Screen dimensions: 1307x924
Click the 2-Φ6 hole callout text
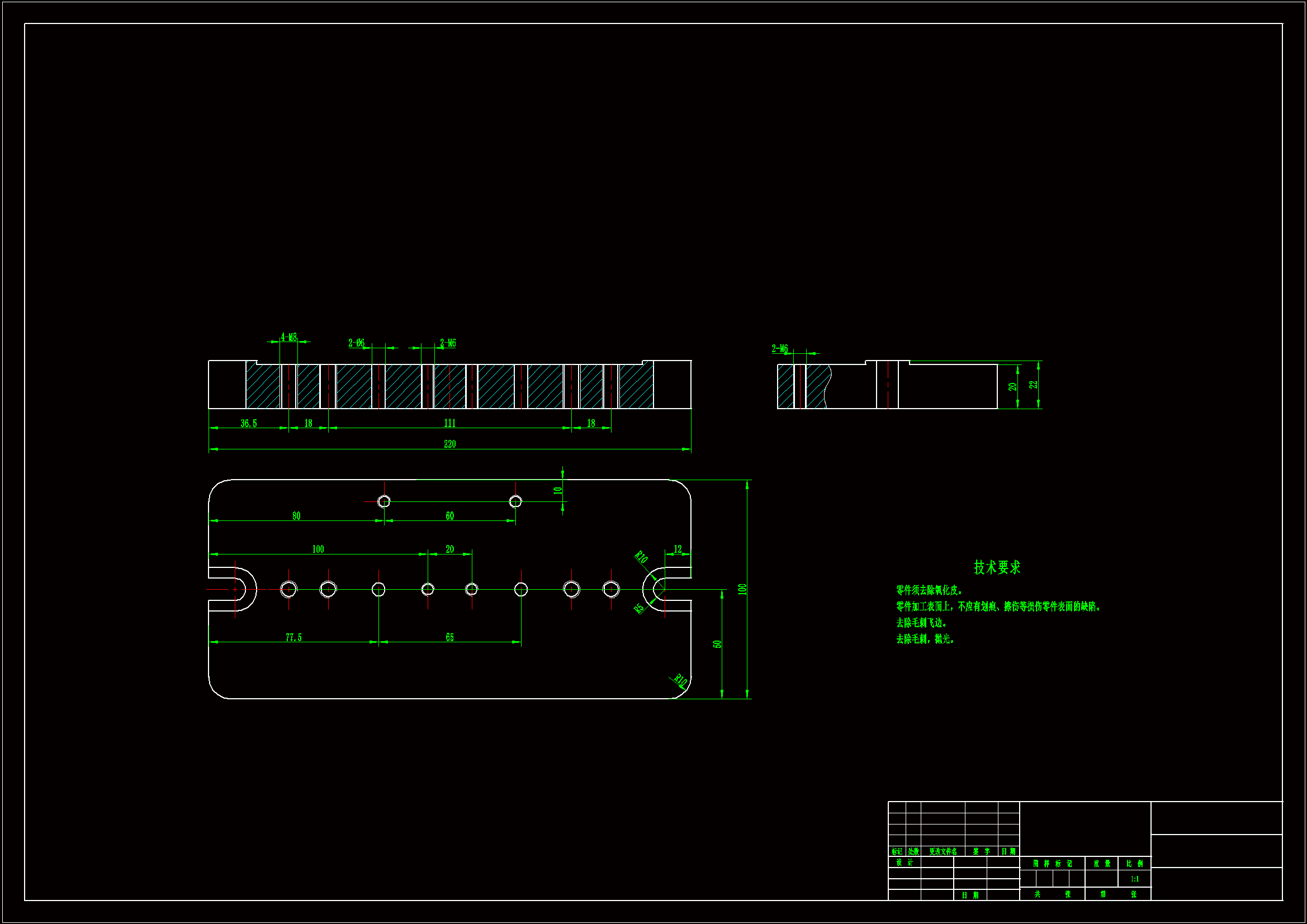(x=356, y=343)
